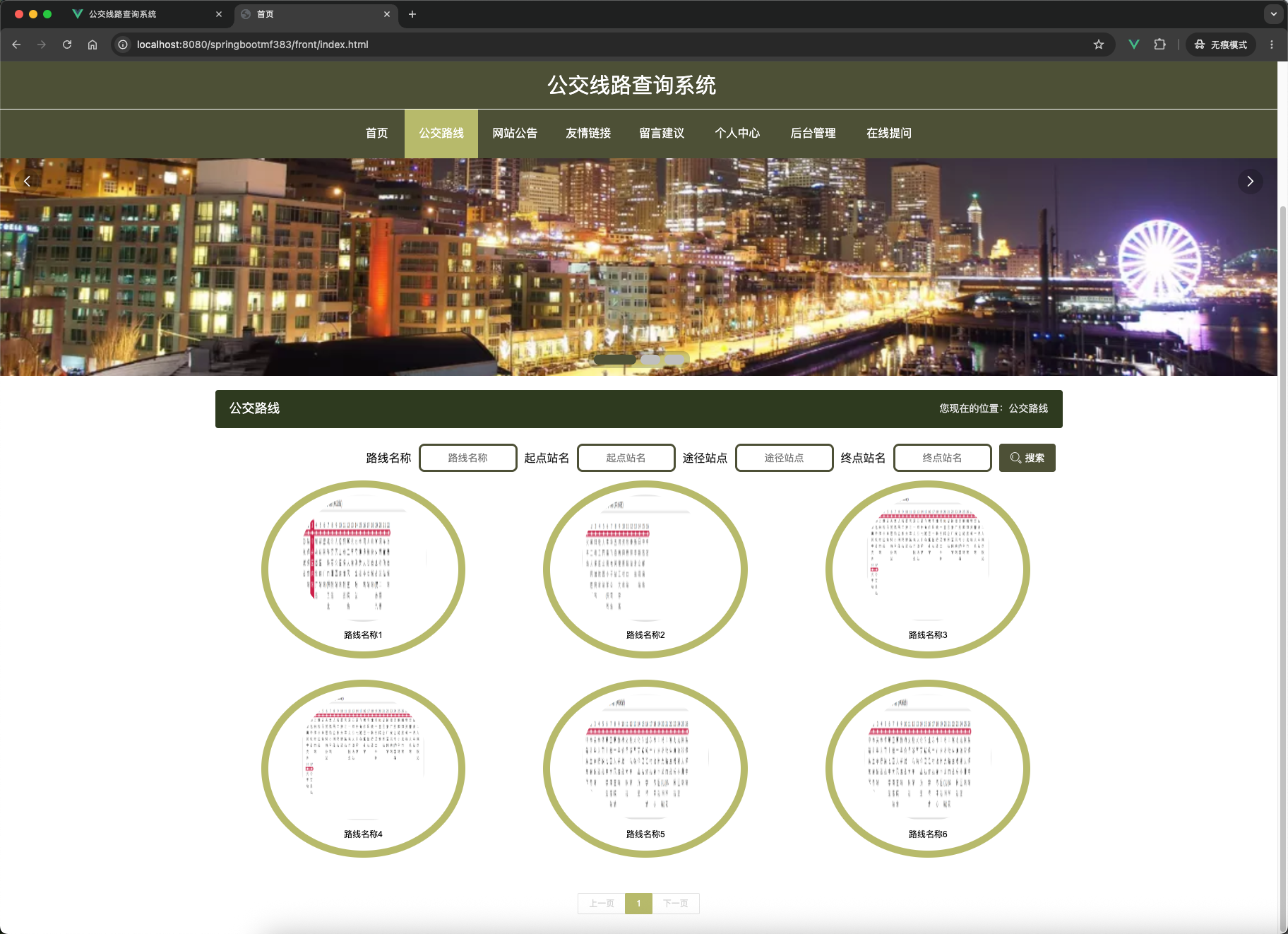The width and height of the screenshot is (1288, 934).
Task: View site information icon in the address bar
Action: [x=123, y=45]
